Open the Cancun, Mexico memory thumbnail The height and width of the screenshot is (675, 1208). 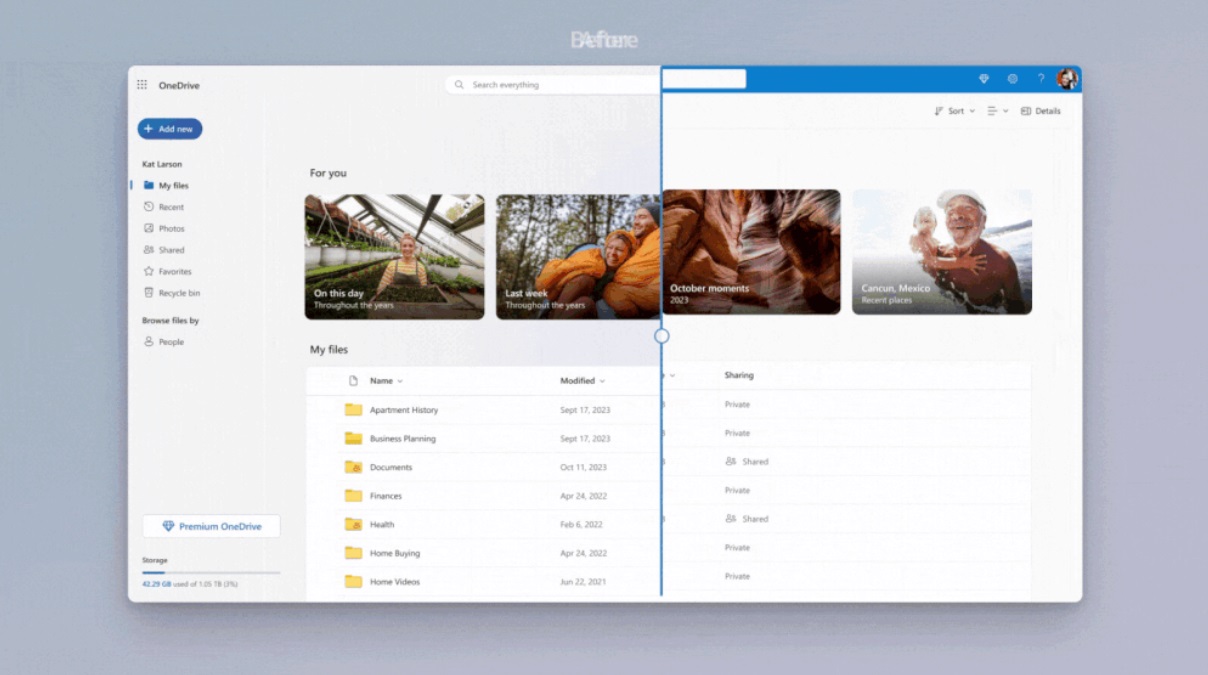click(x=941, y=252)
